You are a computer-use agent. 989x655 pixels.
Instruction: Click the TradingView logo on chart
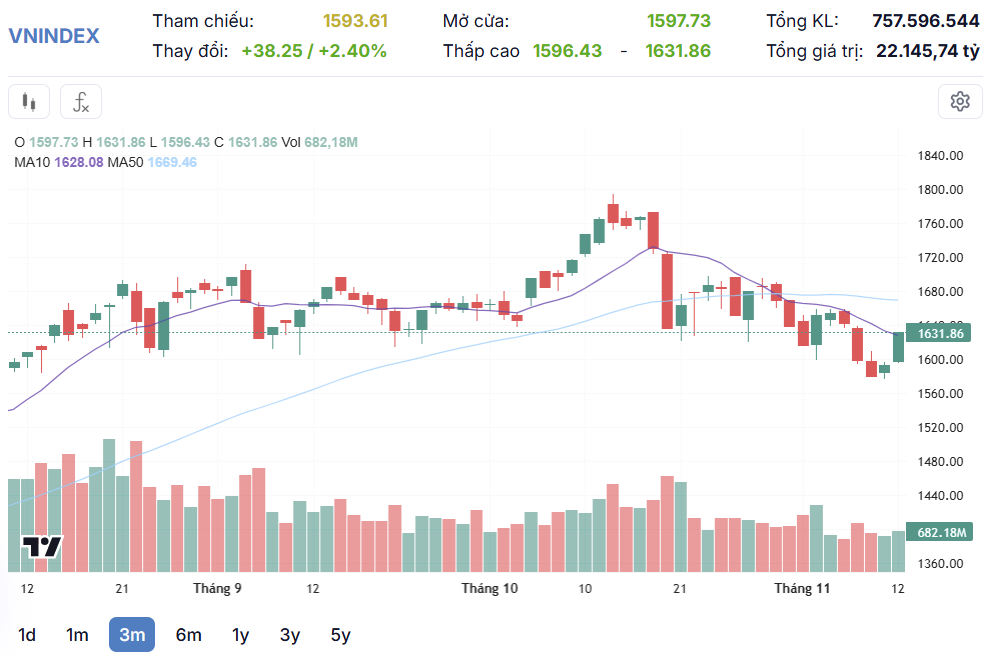(x=42, y=547)
